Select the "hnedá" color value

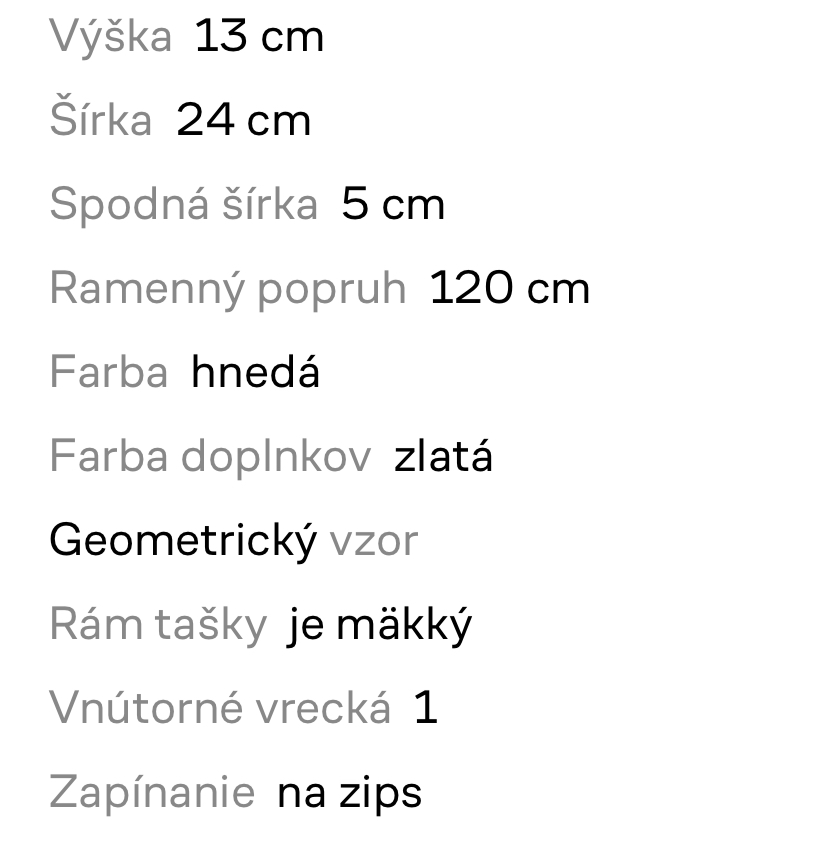pyautogui.click(x=256, y=373)
